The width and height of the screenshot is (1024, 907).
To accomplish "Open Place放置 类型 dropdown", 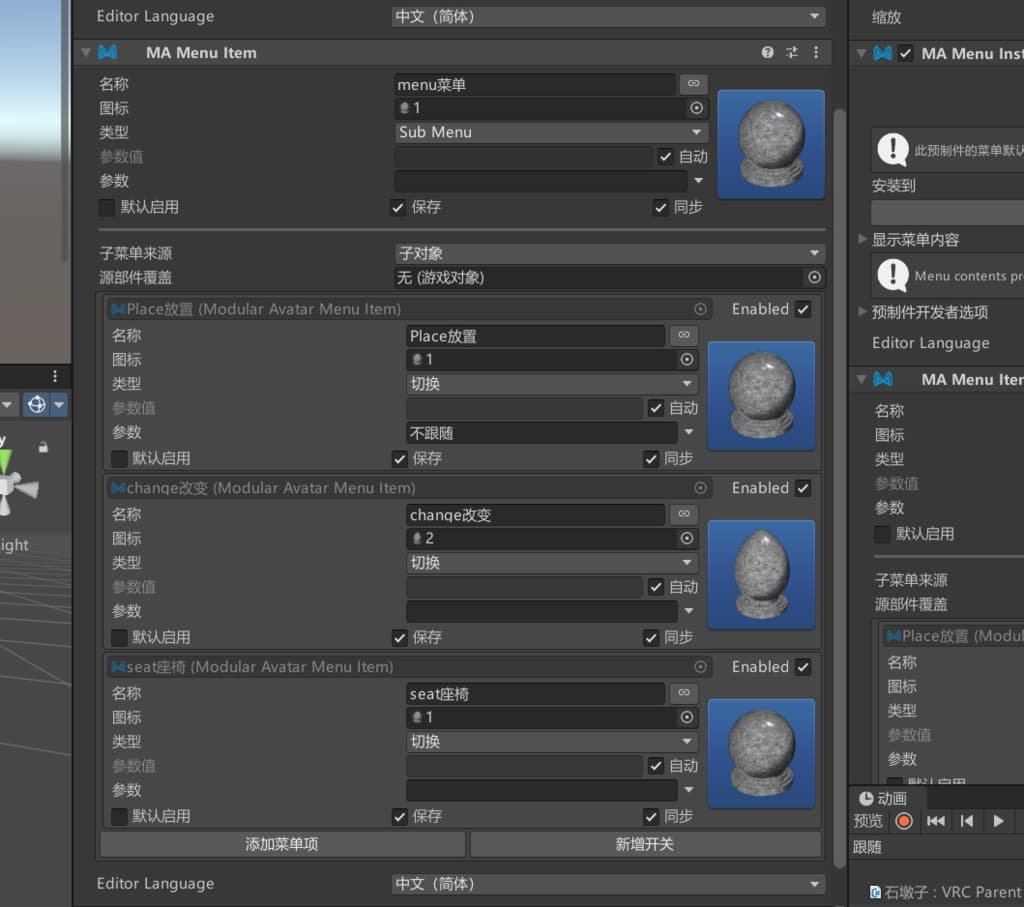I will [552, 384].
